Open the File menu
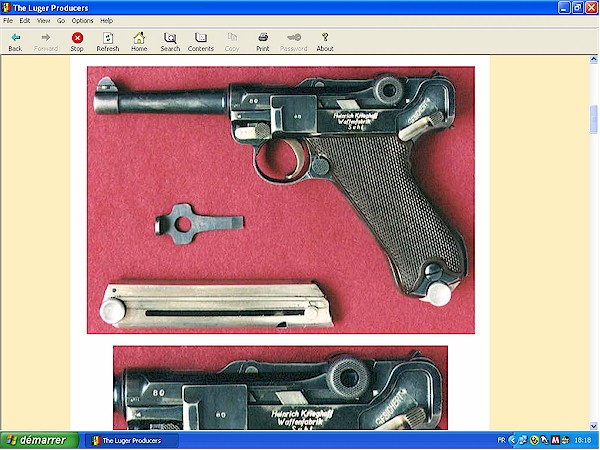The image size is (600, 450). point(8,21)
